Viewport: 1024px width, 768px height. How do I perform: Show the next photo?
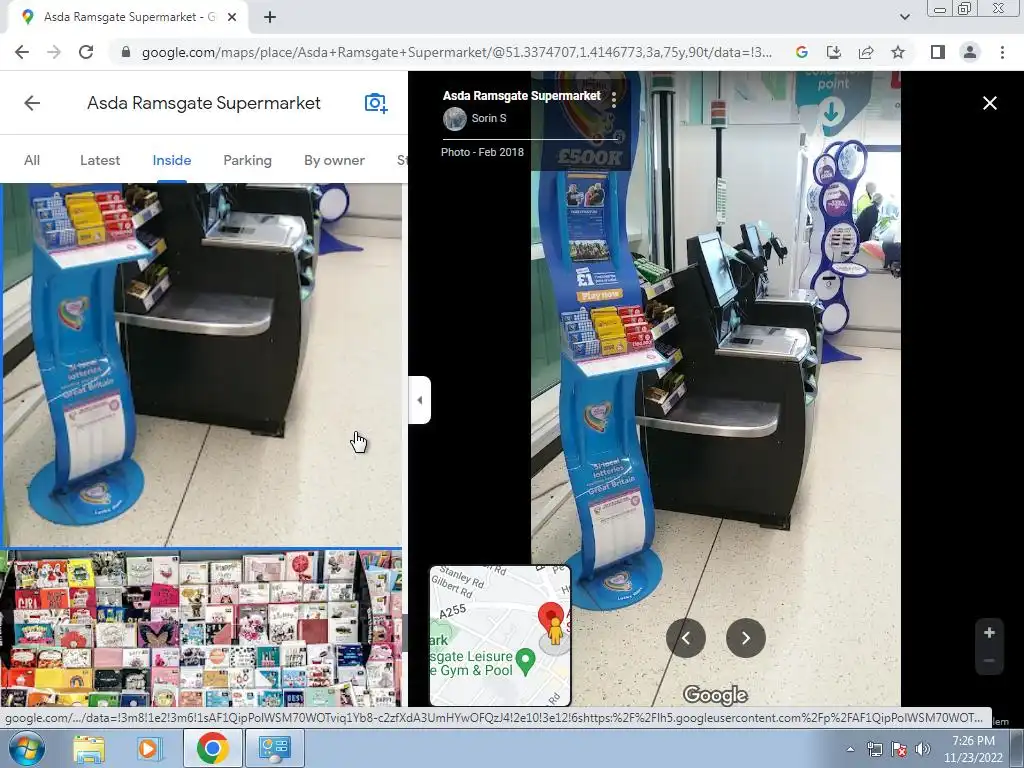point(746,638)
